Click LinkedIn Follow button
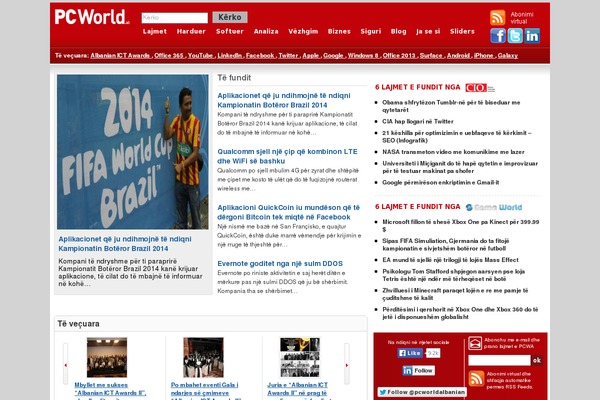Viewport: 600px width, 400px height. tap(418, 370)
